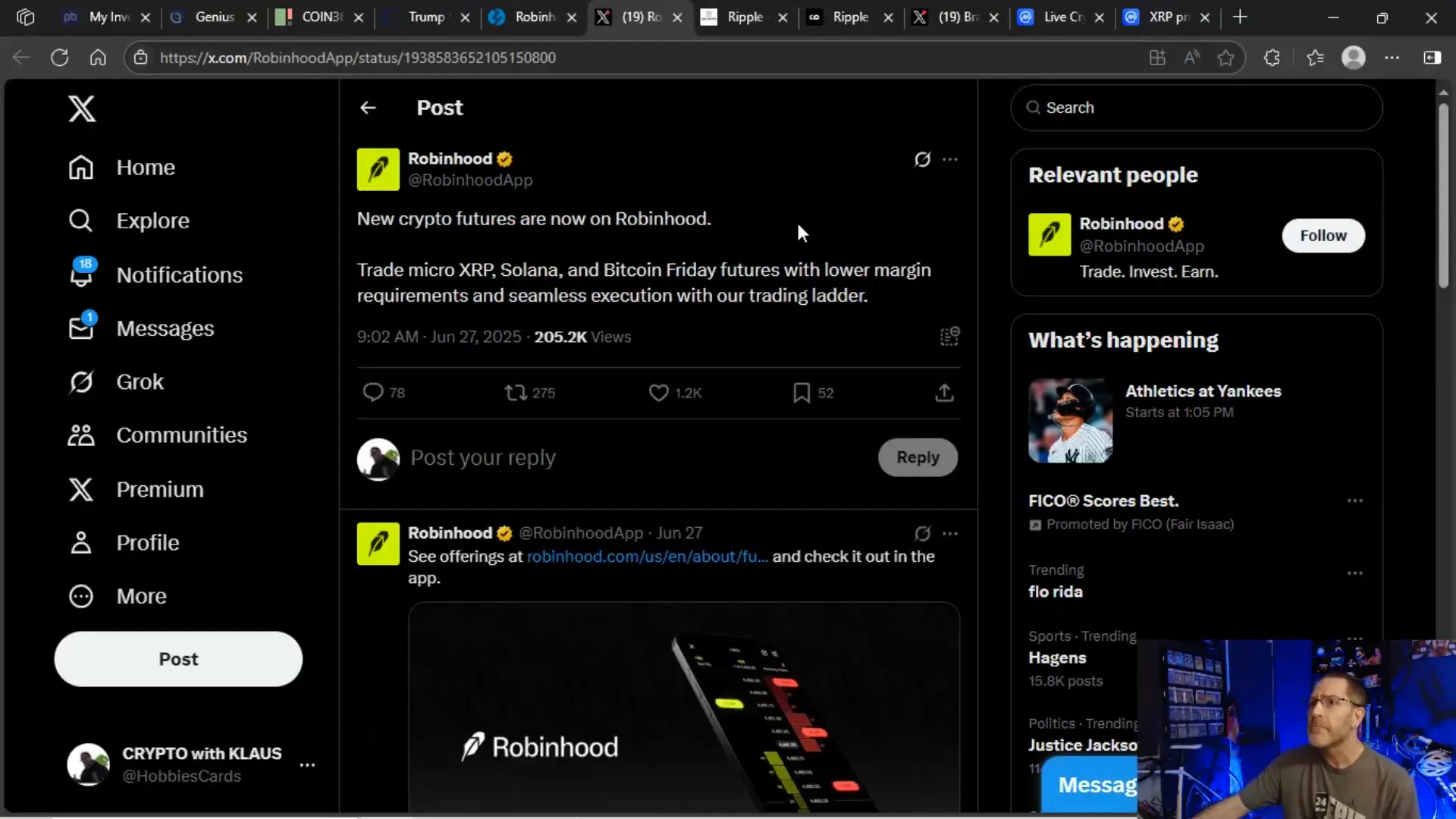Open the robinhood.com/us/en/about/fu... link
Screen dimensions: 1456x819
[647, 557]
